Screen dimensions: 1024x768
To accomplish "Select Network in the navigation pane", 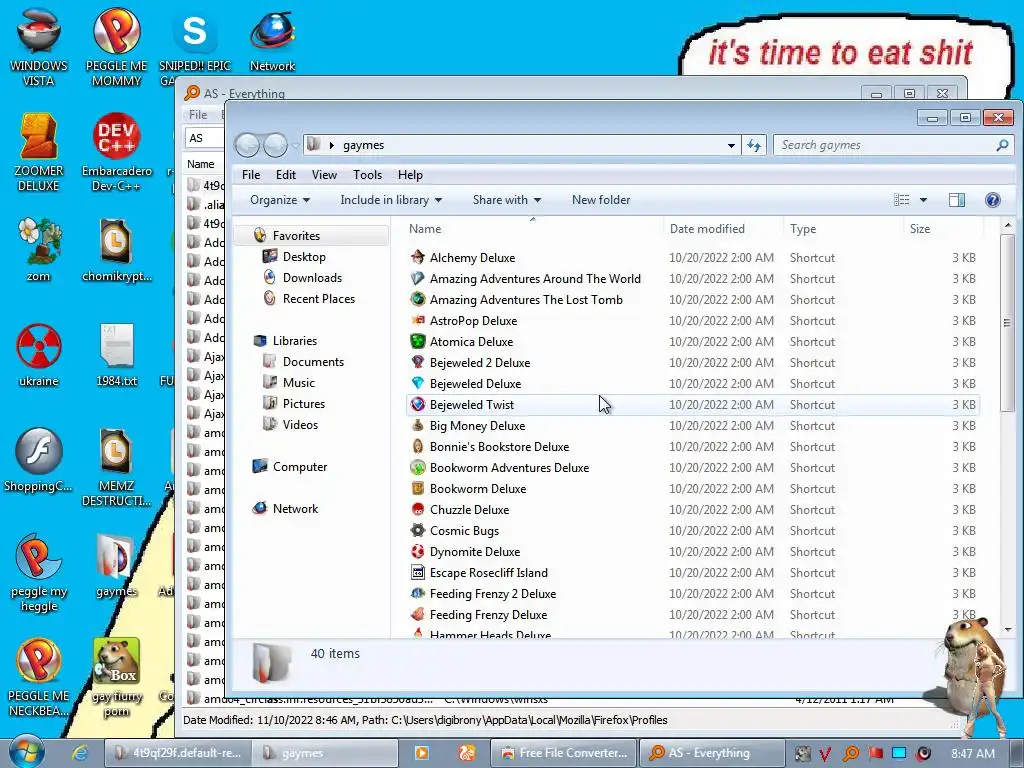I will click(295, 508).
